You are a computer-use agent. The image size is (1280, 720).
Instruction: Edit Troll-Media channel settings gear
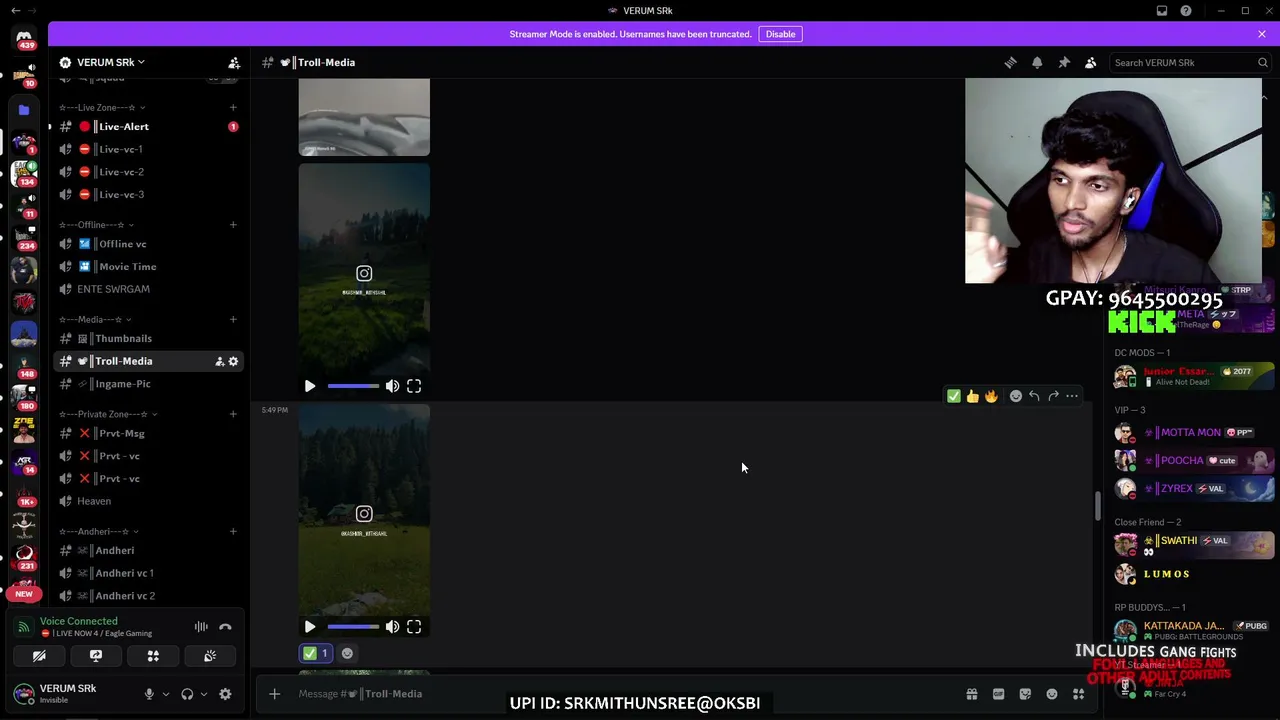coord(234,361)
